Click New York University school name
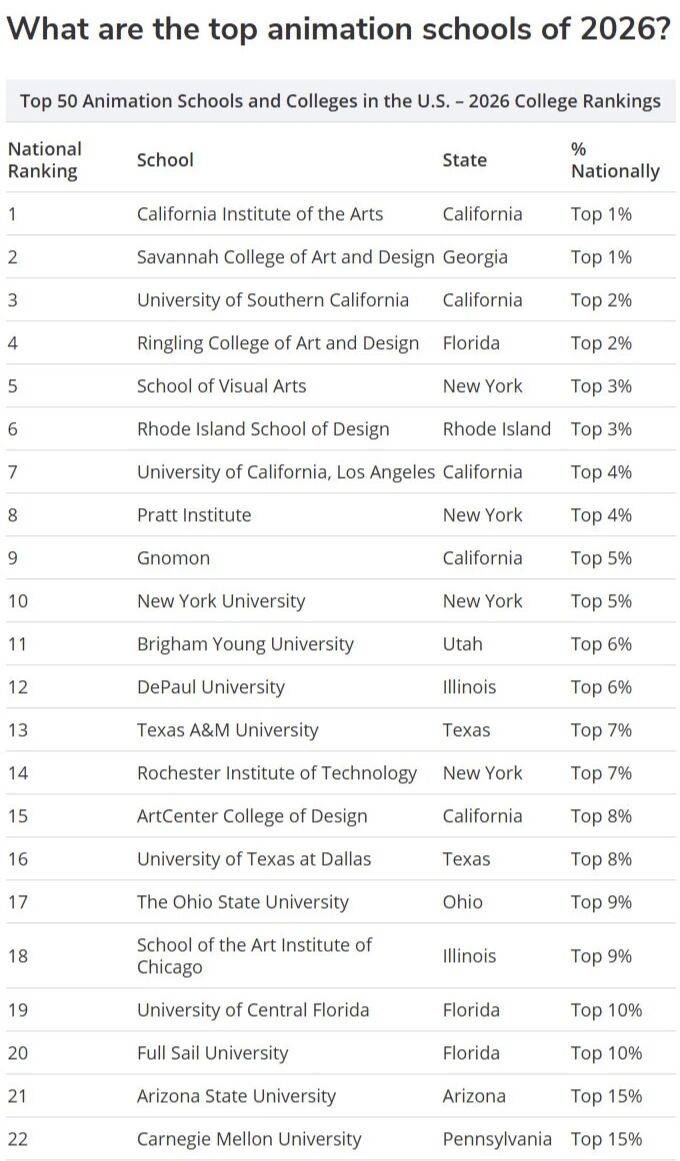680x1161 pixels. click(220, 601)
